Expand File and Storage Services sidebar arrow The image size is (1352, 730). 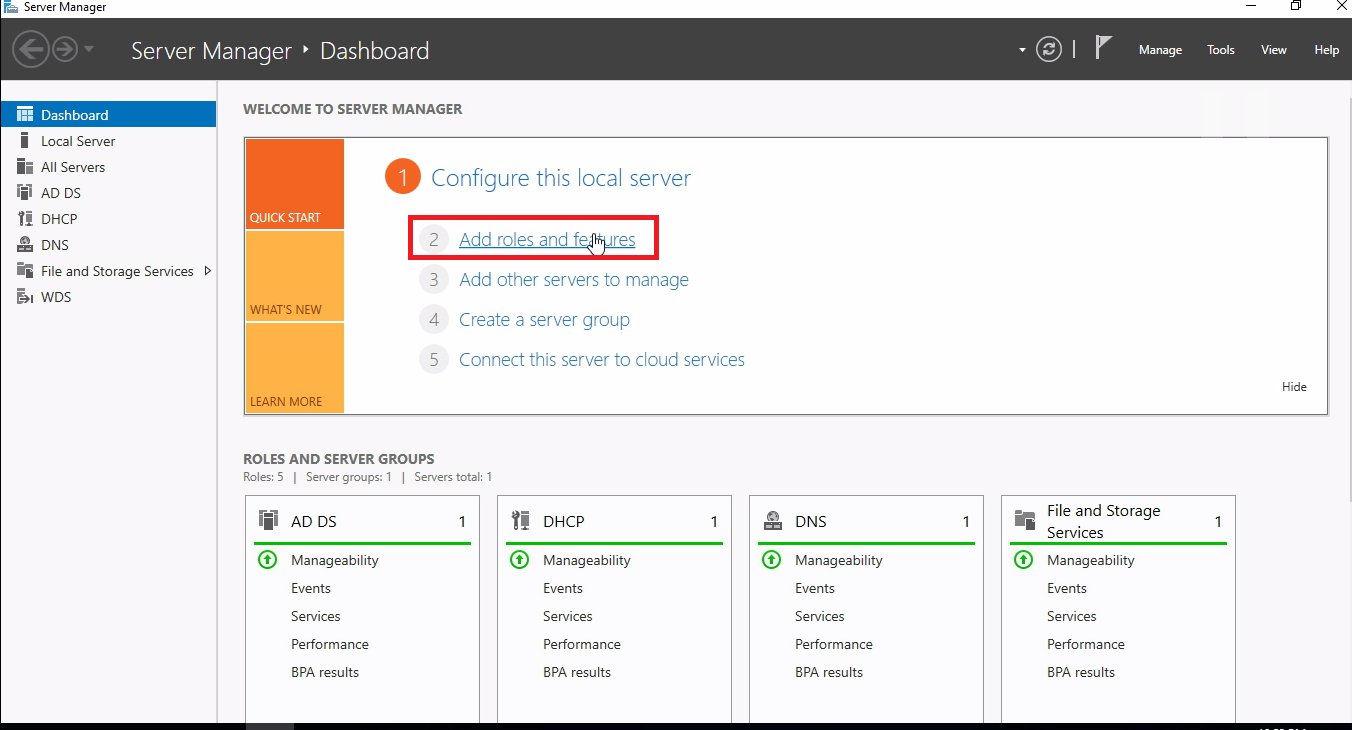point(207,271)
